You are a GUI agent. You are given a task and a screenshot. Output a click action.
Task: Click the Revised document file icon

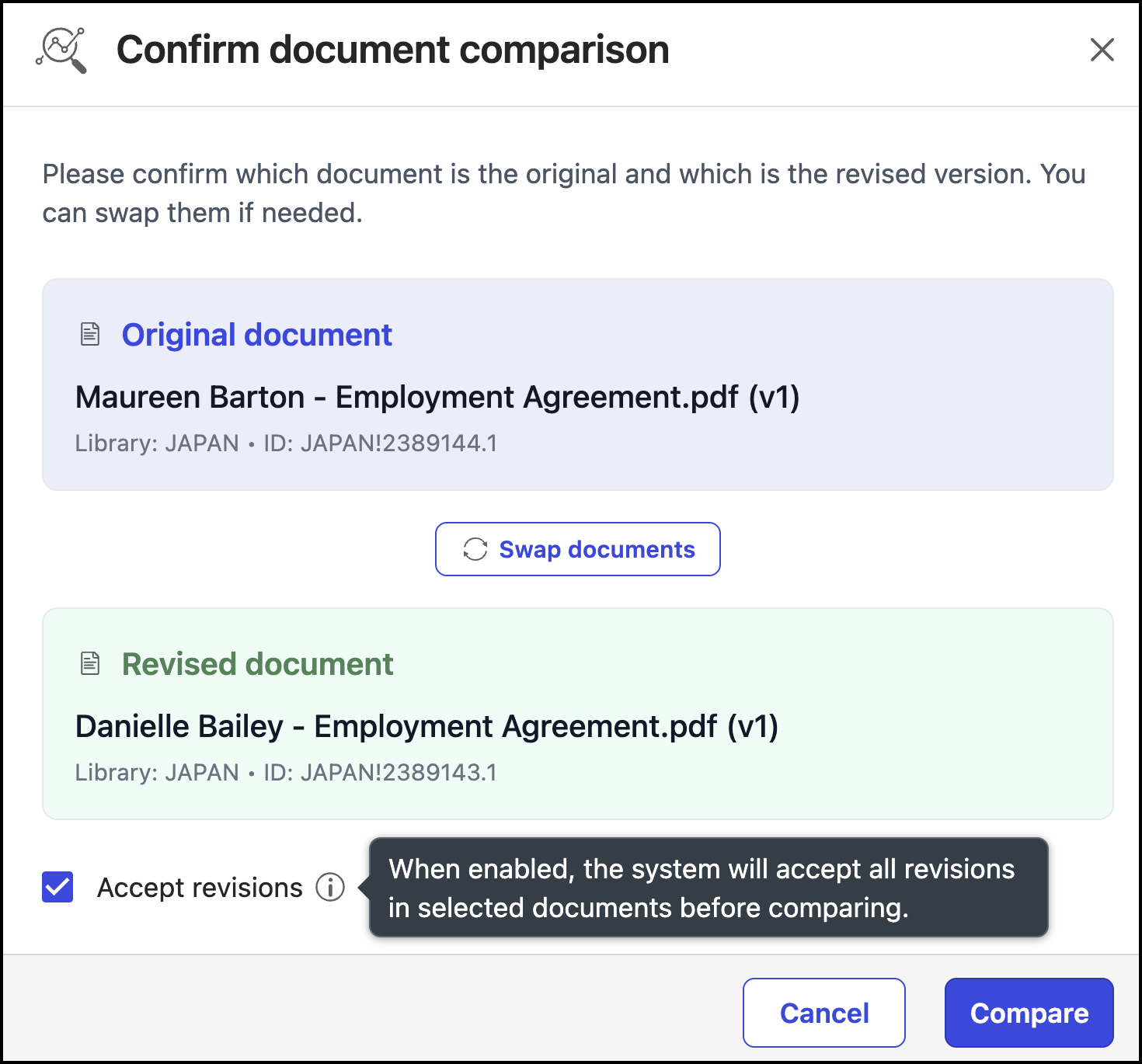click(90, 664)
